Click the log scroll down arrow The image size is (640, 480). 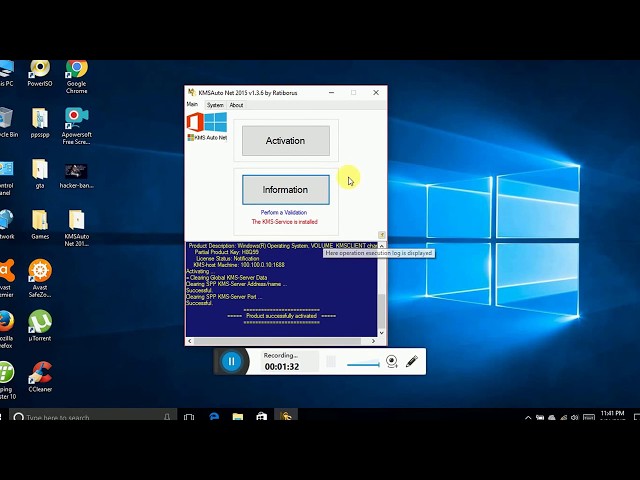[382, 333]
